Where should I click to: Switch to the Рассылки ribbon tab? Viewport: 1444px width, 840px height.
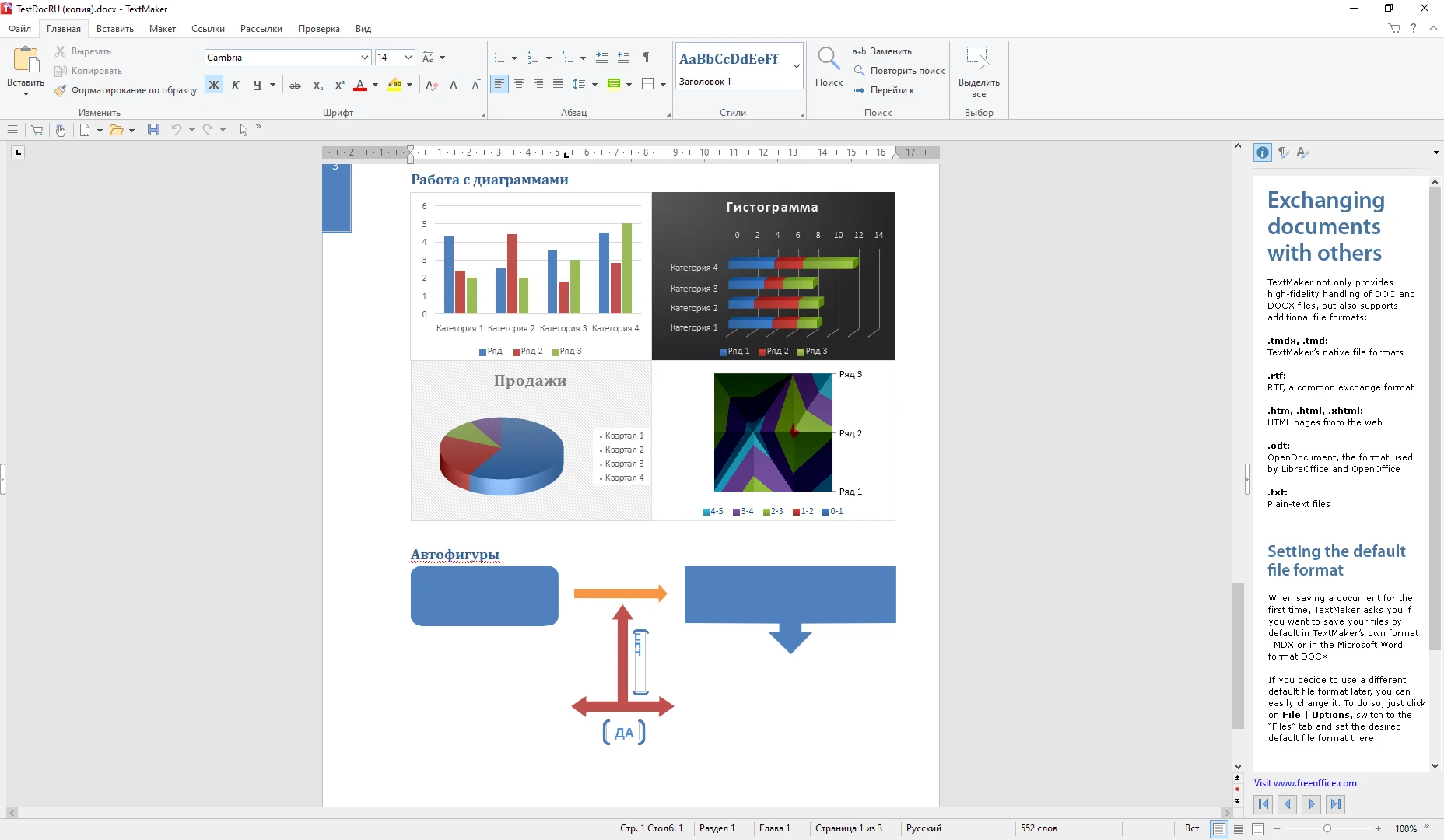click(261, 29)
